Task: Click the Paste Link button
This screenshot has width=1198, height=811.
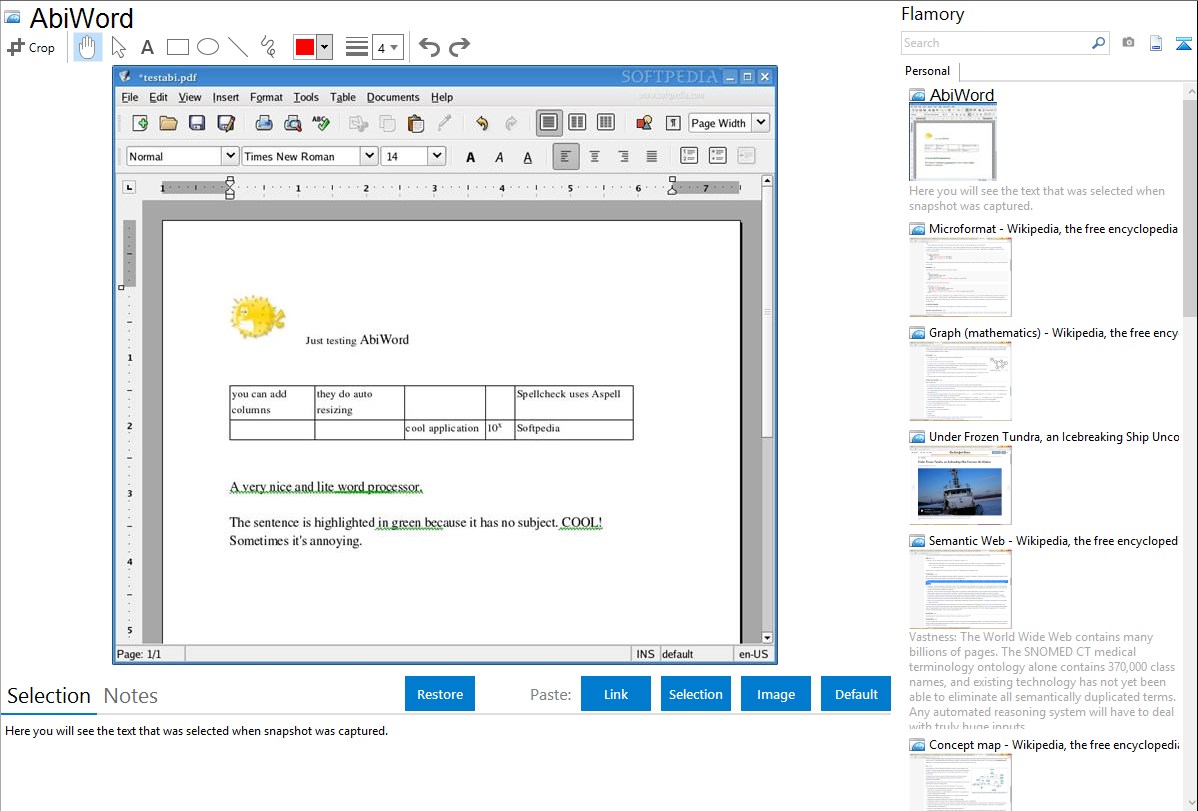Action: 616,694
